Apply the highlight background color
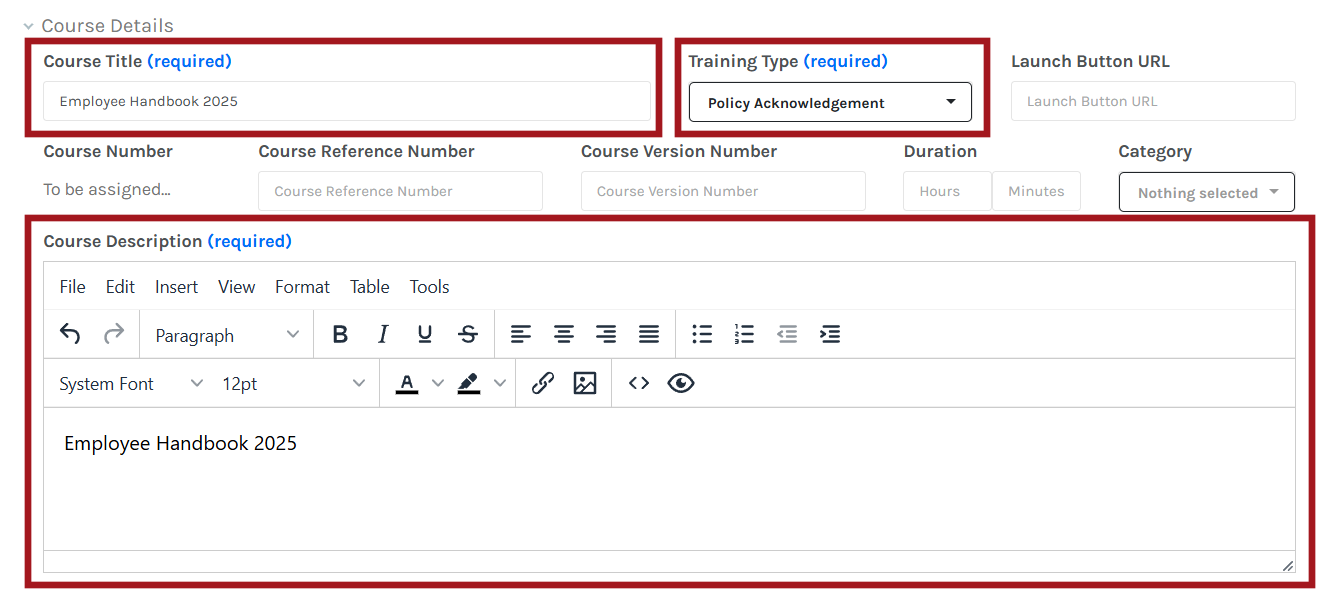Screen dimensions: 1328x603 pyautogui.click(x=469, y=383)
